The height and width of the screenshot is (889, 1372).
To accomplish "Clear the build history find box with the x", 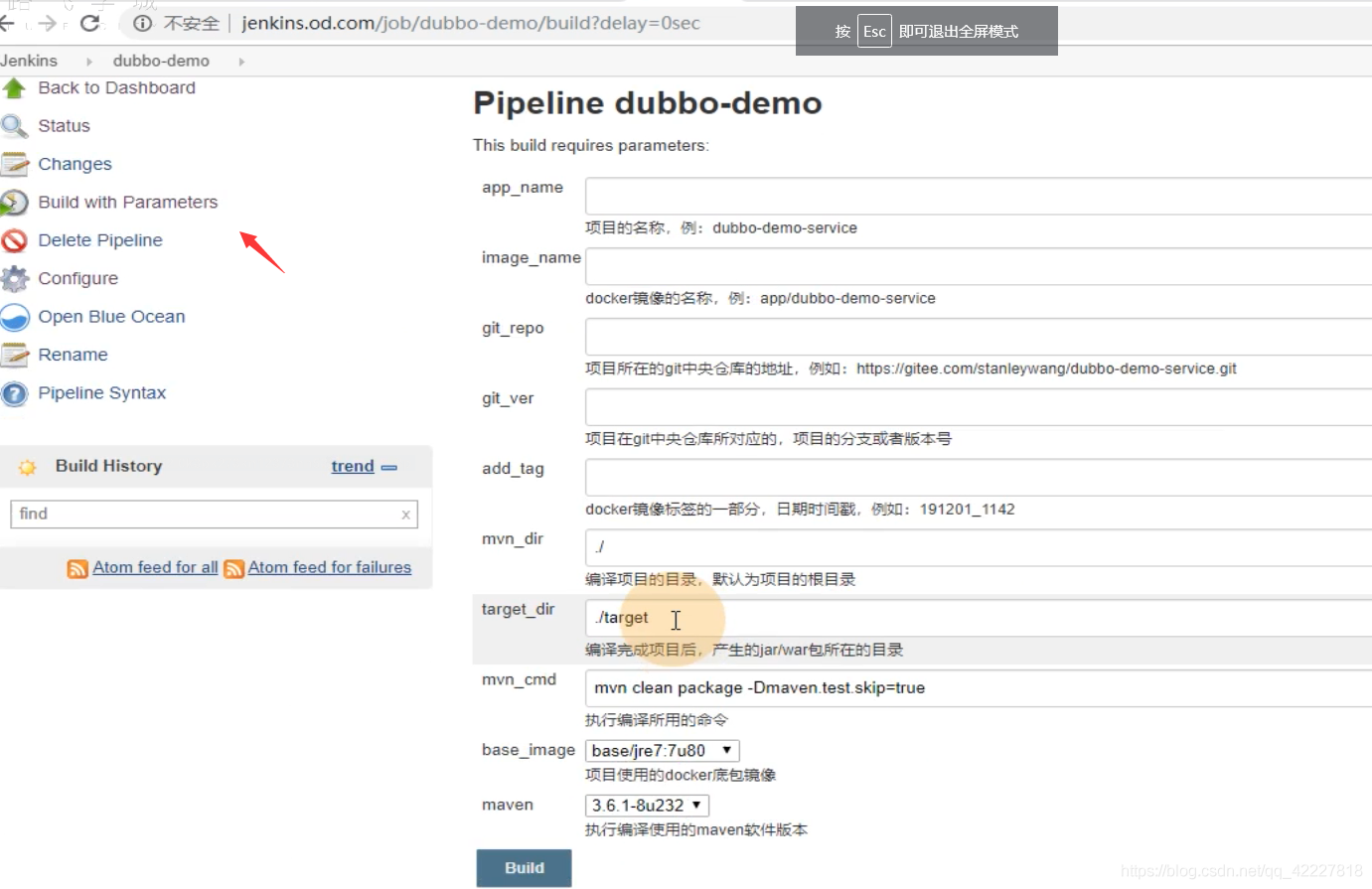I will 405,515.
